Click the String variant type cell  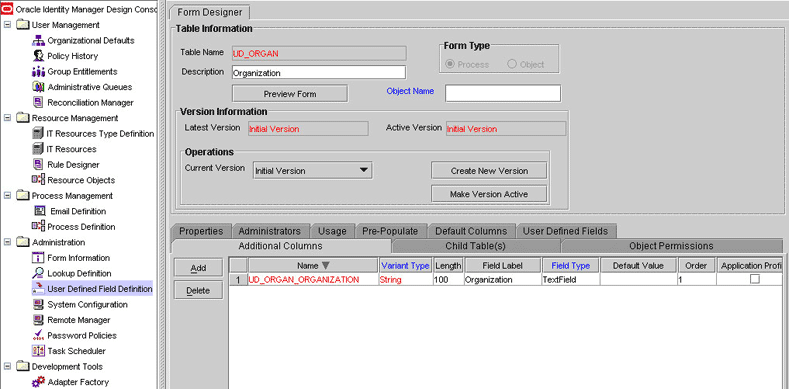406,279
